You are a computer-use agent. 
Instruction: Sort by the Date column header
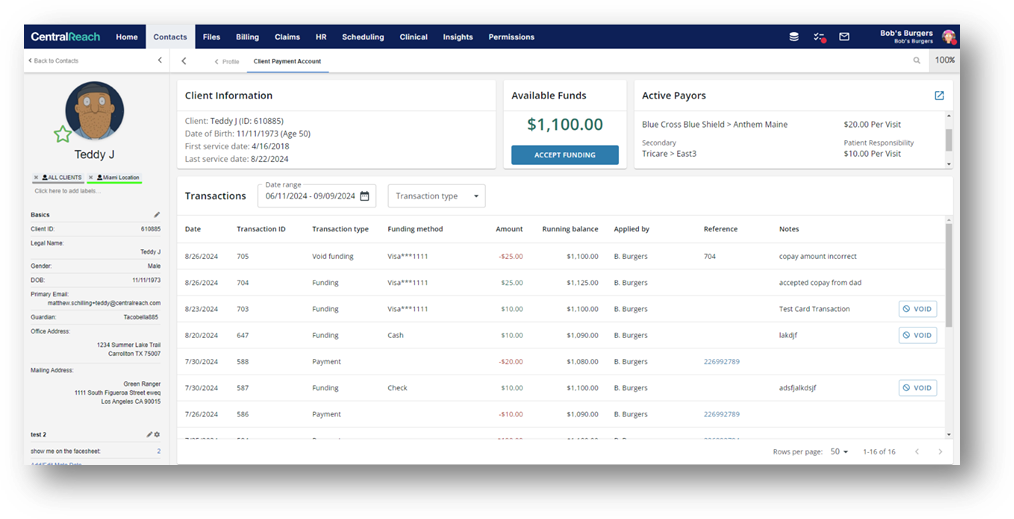coord(193,229)
